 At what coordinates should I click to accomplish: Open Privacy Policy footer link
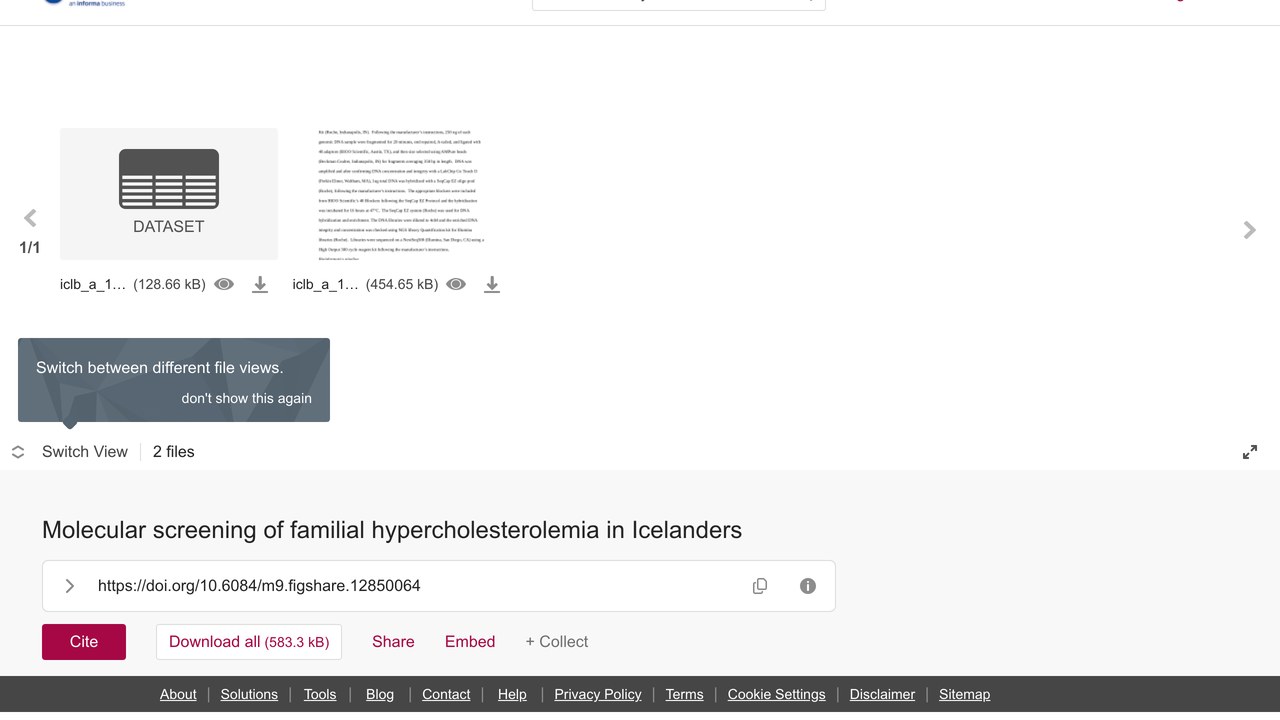(598, 694)
